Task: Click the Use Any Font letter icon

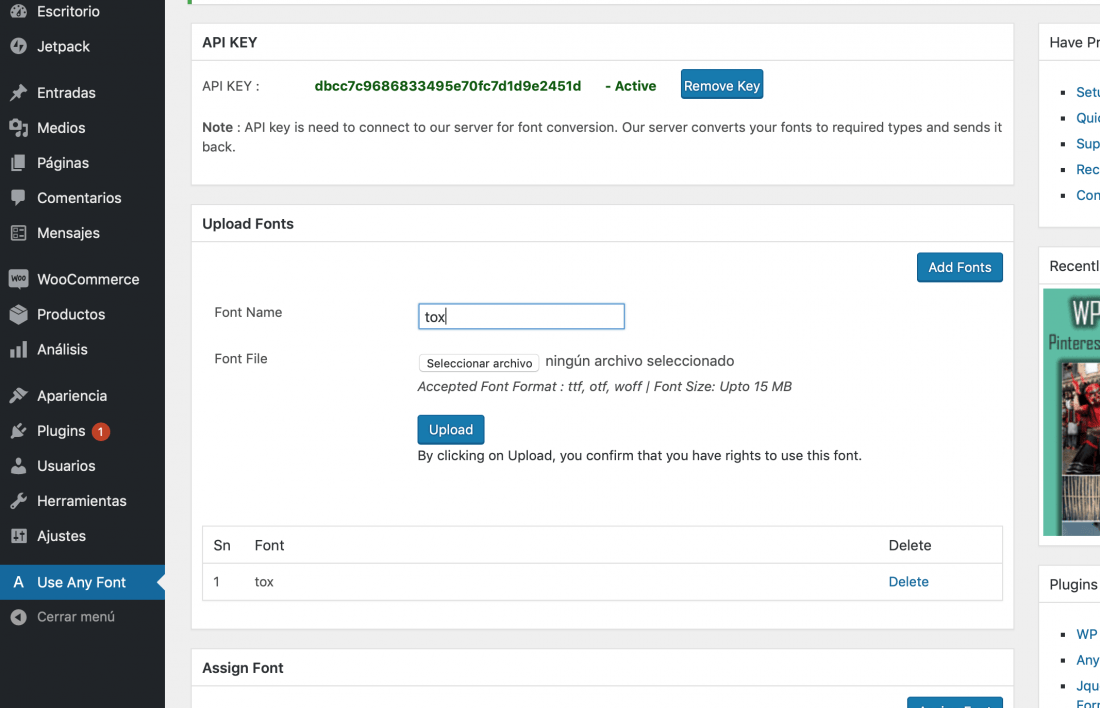Action: [19, 582]
